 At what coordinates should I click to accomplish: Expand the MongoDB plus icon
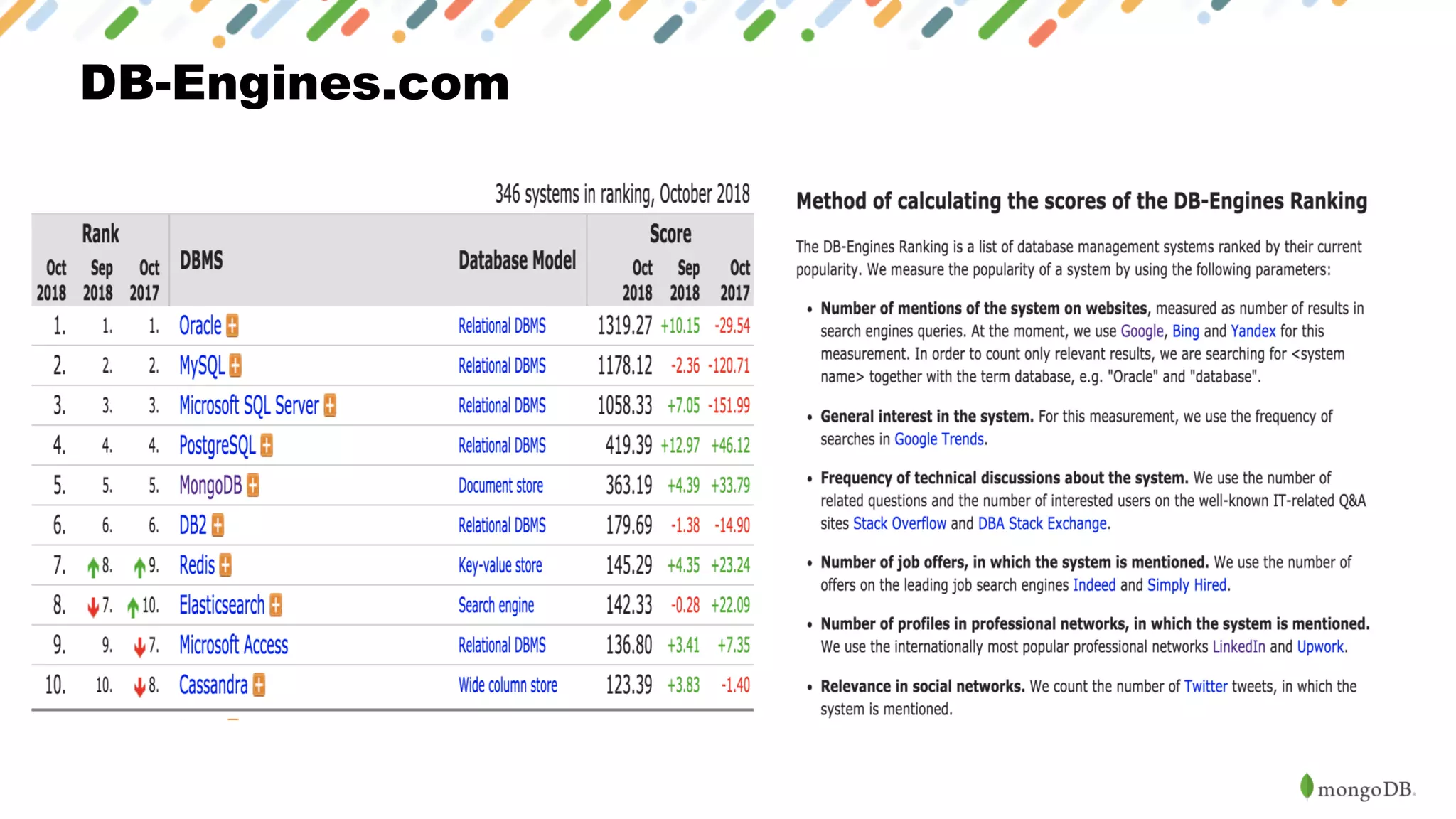(253, 486)
